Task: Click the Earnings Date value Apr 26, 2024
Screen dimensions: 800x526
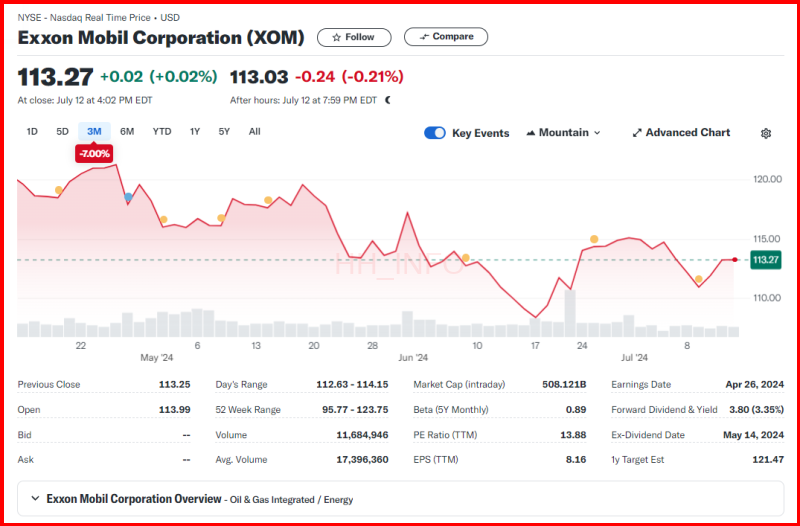Action: click(x=755, y=385)
